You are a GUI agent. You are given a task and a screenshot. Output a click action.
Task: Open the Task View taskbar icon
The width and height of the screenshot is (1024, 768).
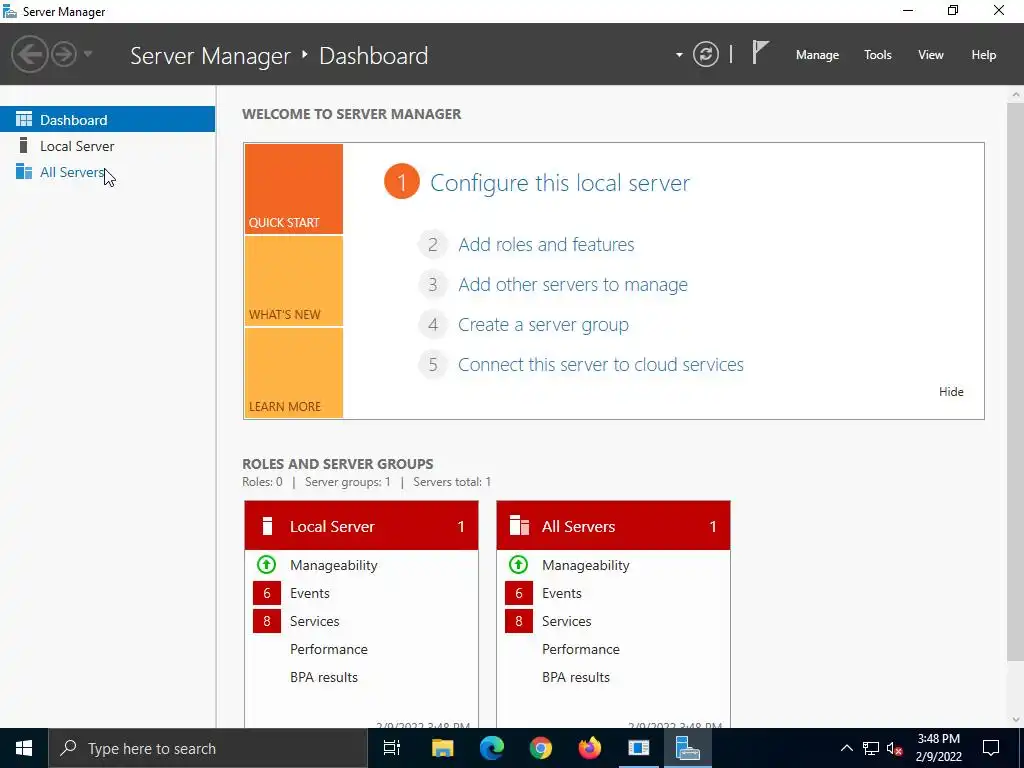coord(392,748)
